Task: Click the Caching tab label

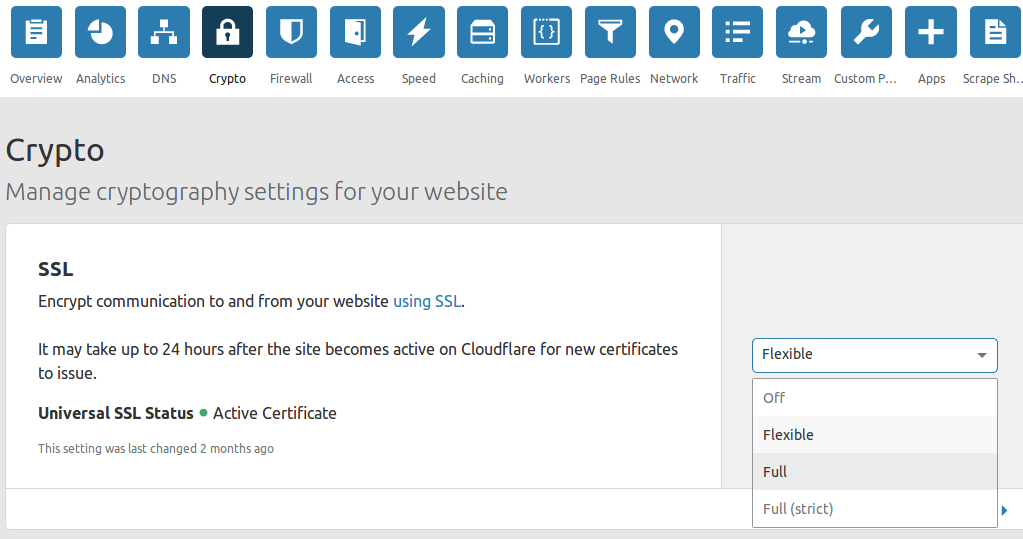Action: click(483, 78)
